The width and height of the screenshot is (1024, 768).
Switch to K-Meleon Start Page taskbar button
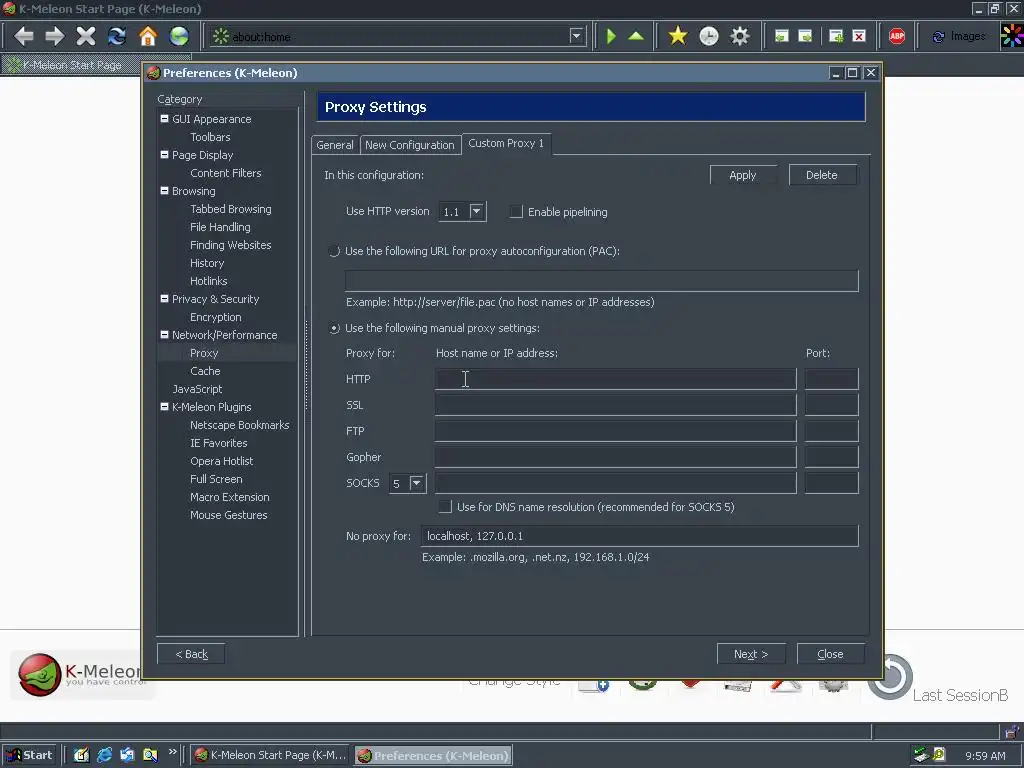click(x=270, y=755)
